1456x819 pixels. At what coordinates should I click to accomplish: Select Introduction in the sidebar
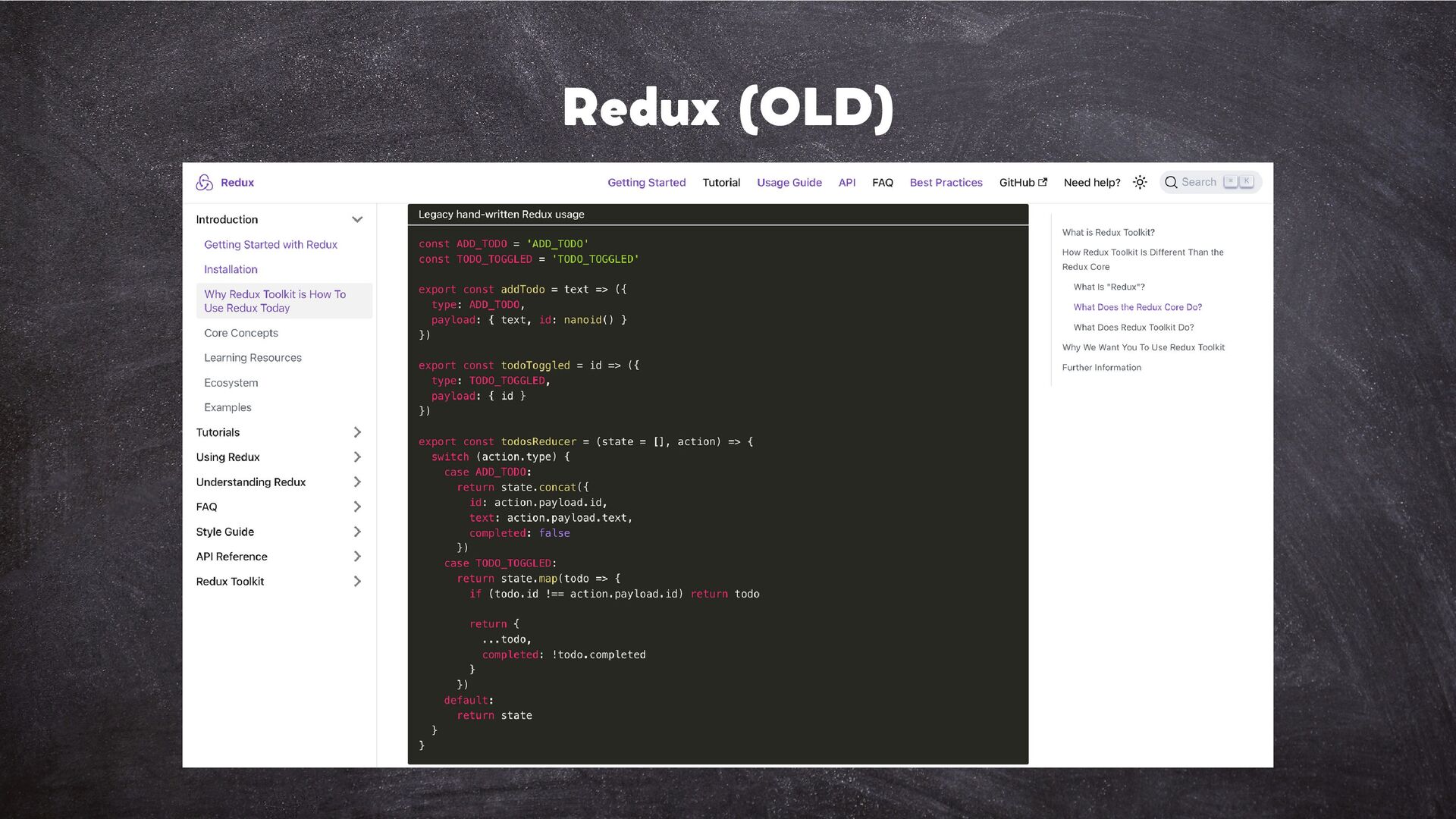point(227,220)
